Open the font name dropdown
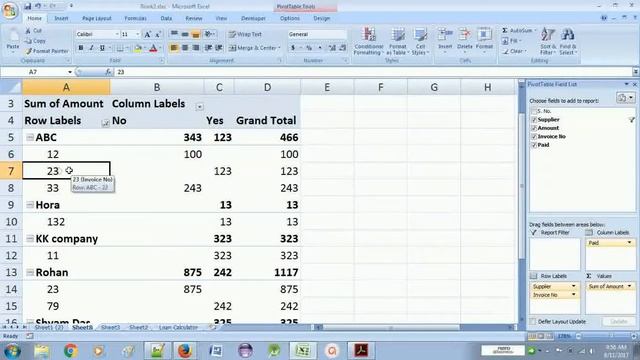 pyautogui.click(x=117, y=34)
